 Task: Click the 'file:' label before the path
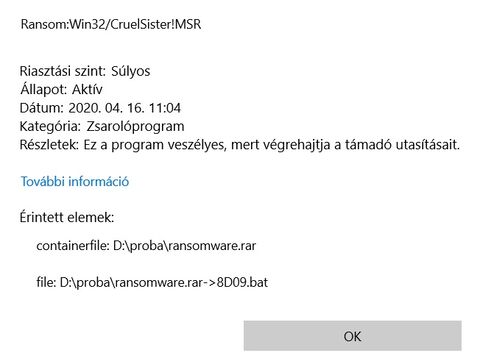tap(46, 283)
